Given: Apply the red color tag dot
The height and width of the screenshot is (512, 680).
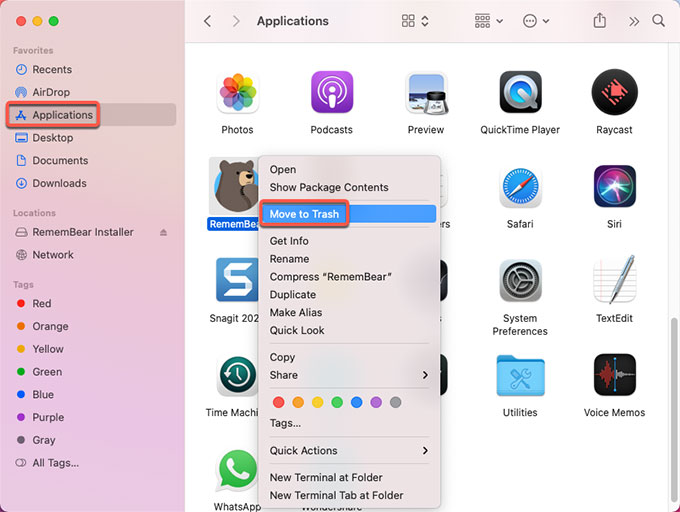Looking at the screenshot, I should [279, 402].
